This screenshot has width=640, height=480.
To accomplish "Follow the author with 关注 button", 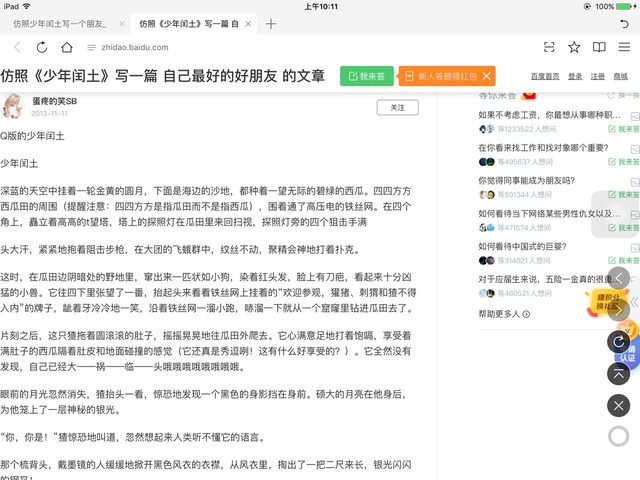I will pos(397,107).
